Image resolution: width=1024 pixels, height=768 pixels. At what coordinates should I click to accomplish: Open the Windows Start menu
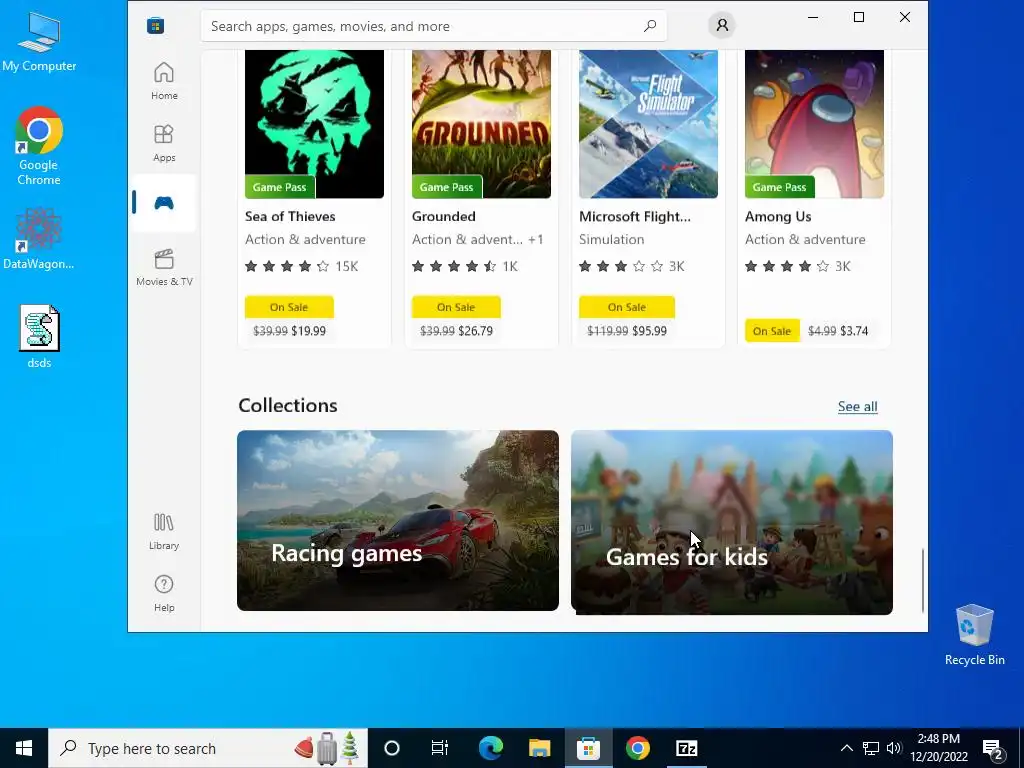pyautogui.click(x=24, y=748)
